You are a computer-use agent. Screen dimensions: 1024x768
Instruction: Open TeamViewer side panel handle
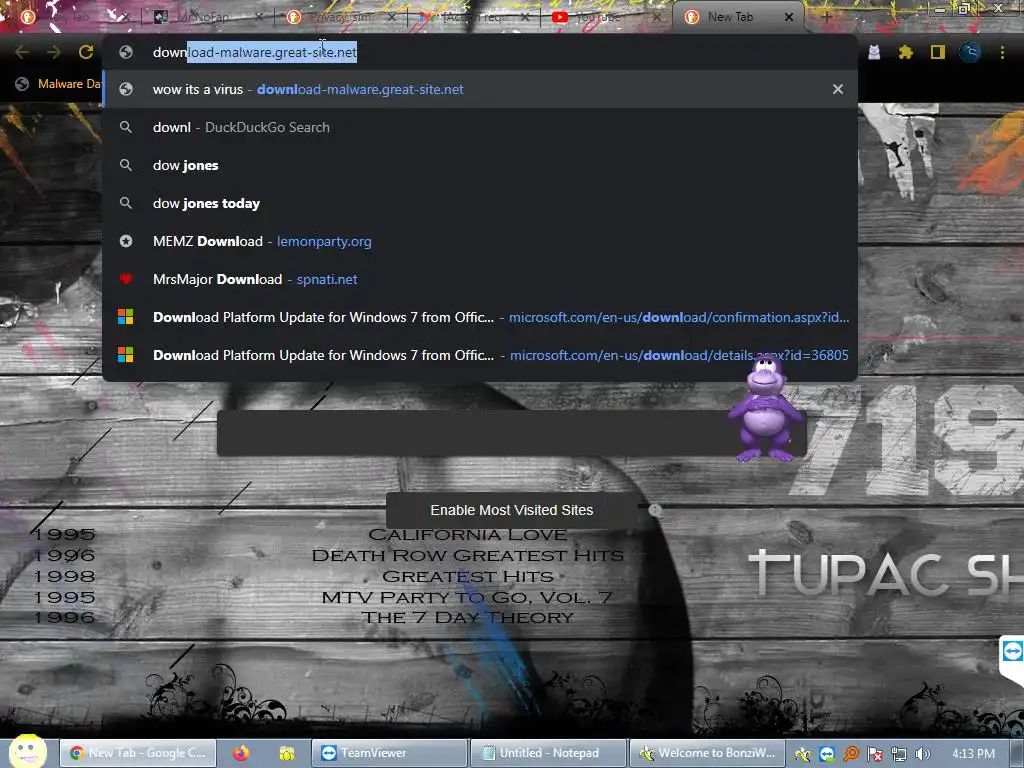click(1012, 658)
